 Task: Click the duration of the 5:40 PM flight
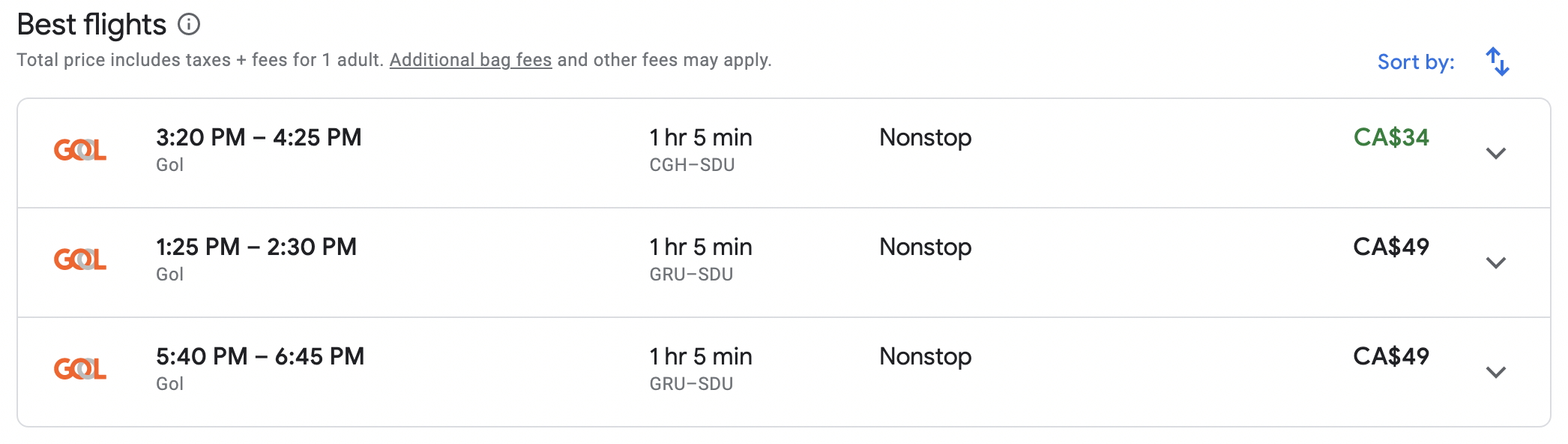700,356
